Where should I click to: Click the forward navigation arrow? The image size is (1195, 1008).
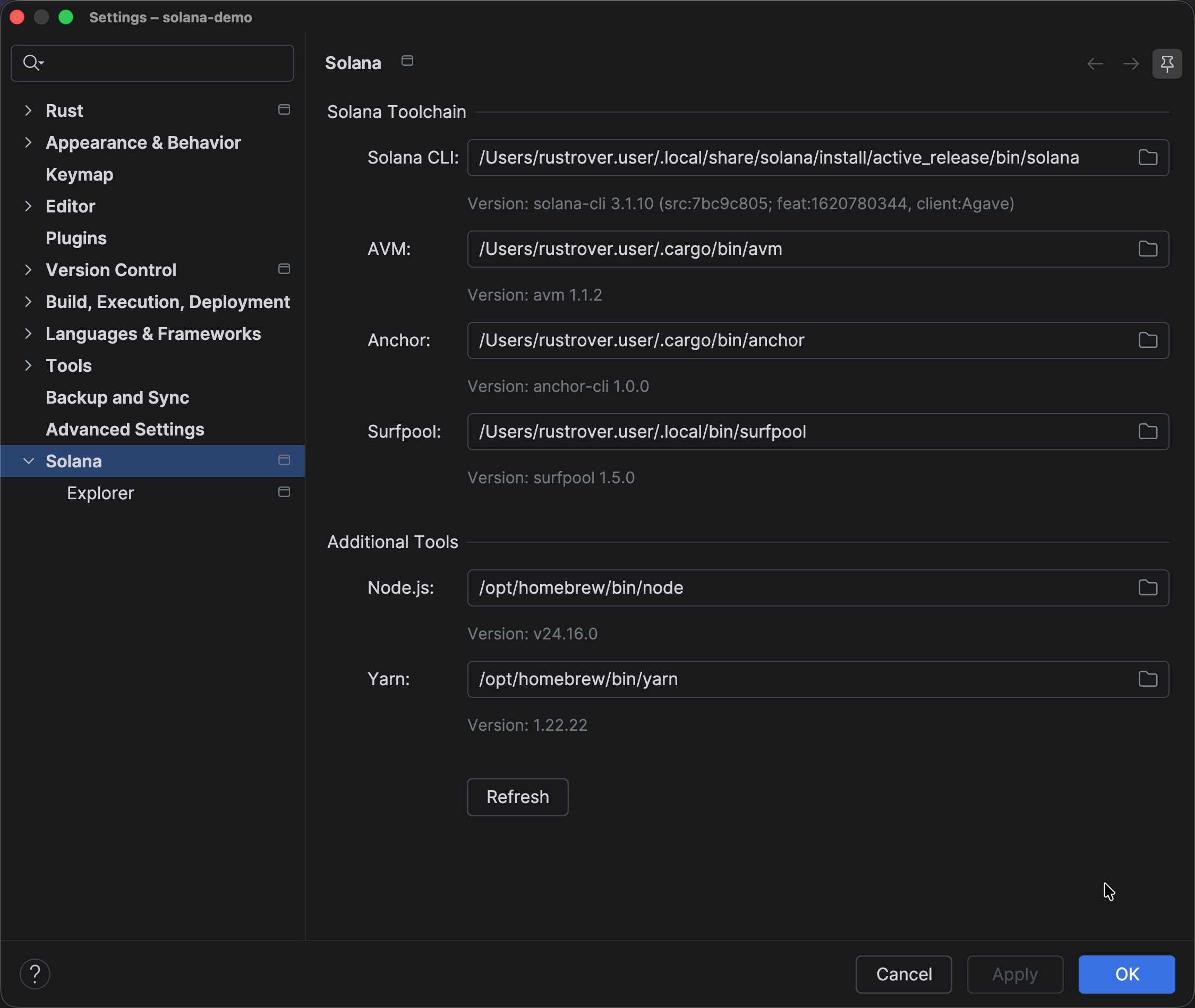[x=1131, y=63]
